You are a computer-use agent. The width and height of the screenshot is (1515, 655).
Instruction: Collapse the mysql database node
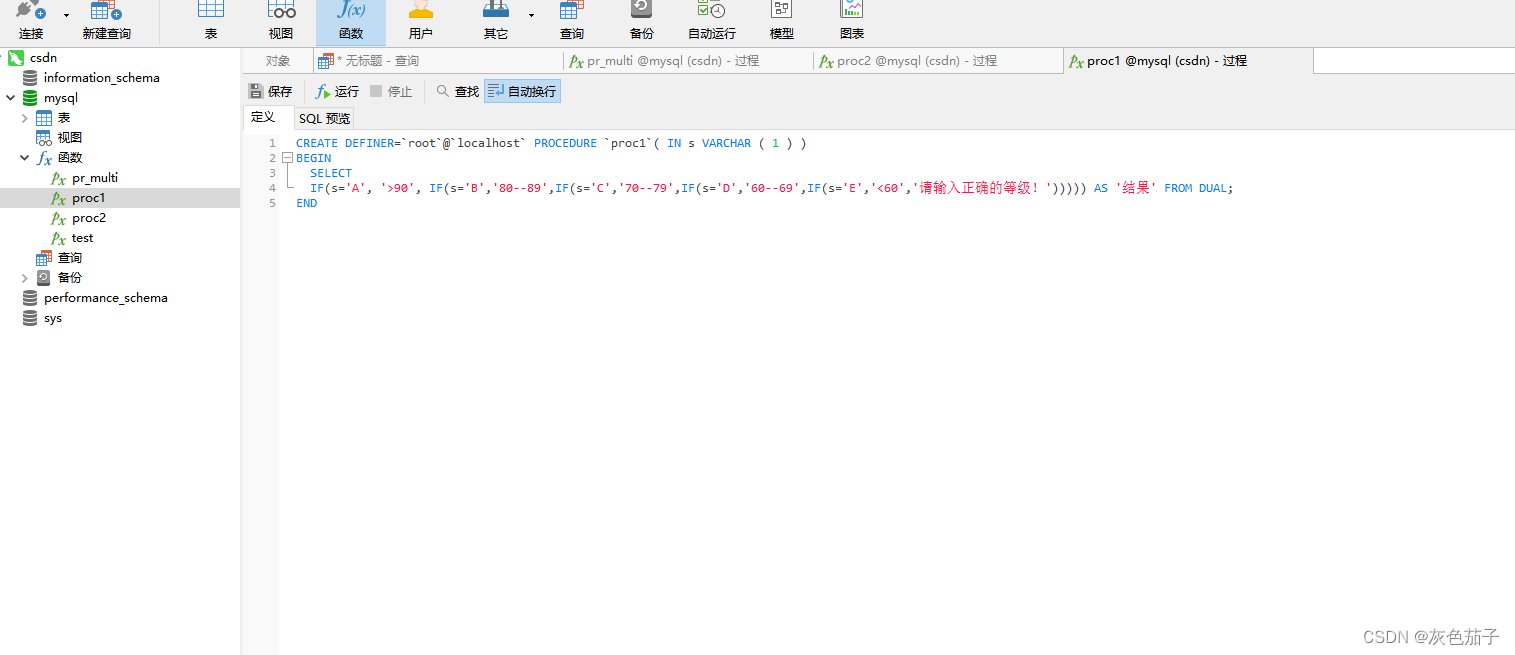10,98
